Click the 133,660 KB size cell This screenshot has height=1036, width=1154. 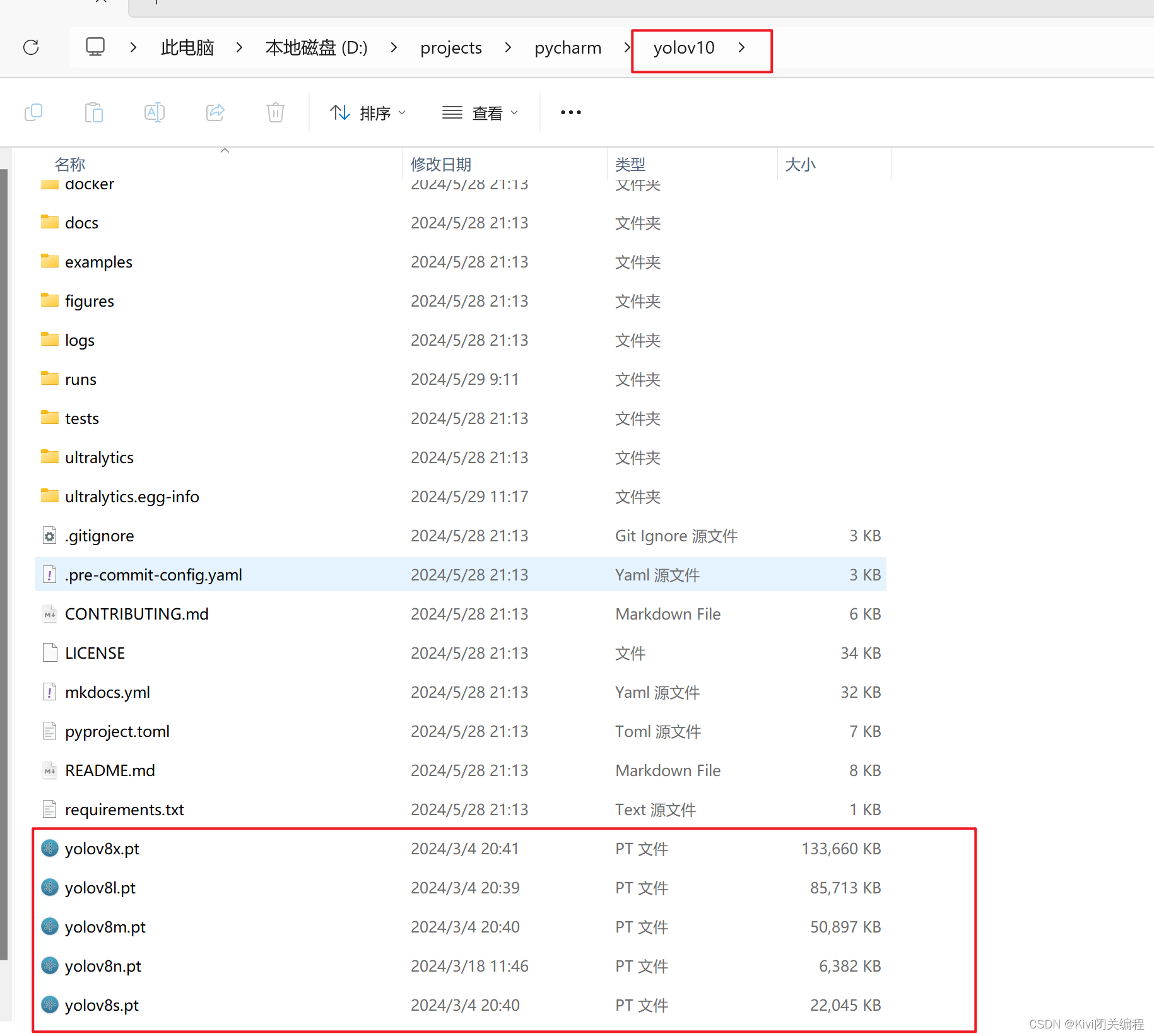[841, 849]
